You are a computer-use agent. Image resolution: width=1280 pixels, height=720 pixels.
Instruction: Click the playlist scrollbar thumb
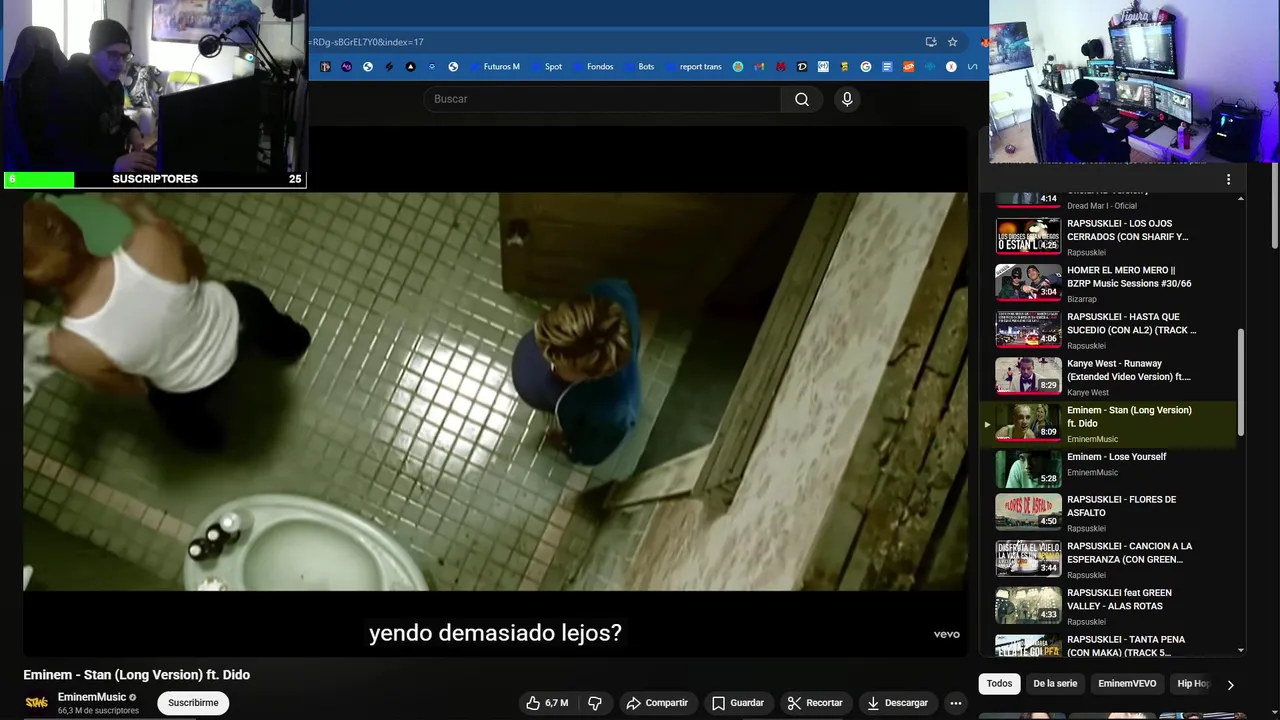[1241, 382]
